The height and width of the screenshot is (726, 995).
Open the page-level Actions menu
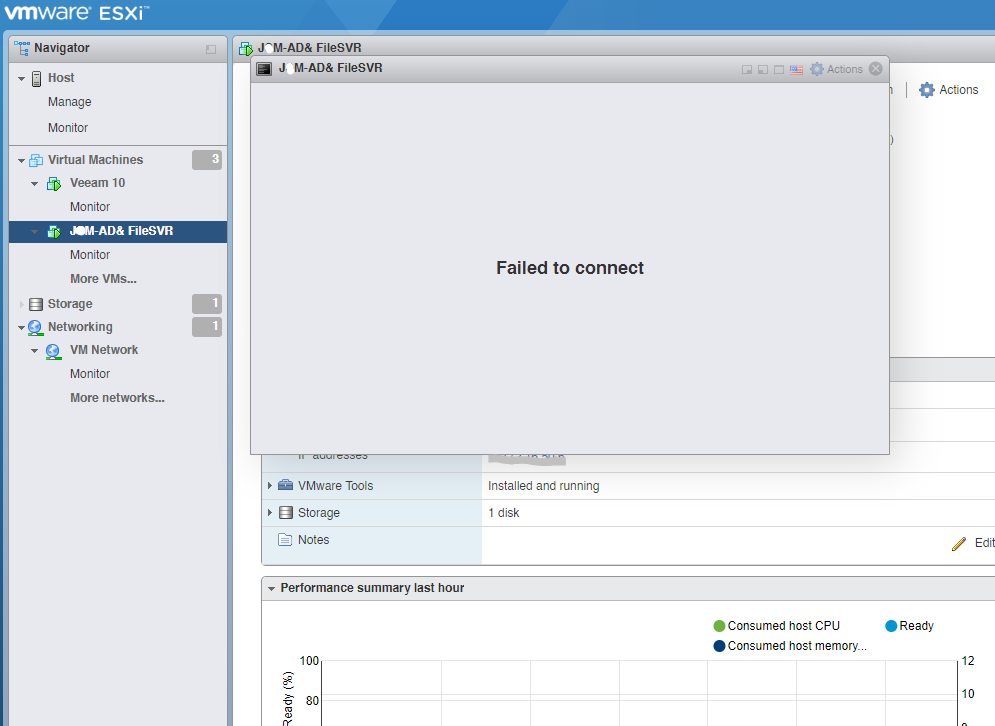[x=947, y=89]
